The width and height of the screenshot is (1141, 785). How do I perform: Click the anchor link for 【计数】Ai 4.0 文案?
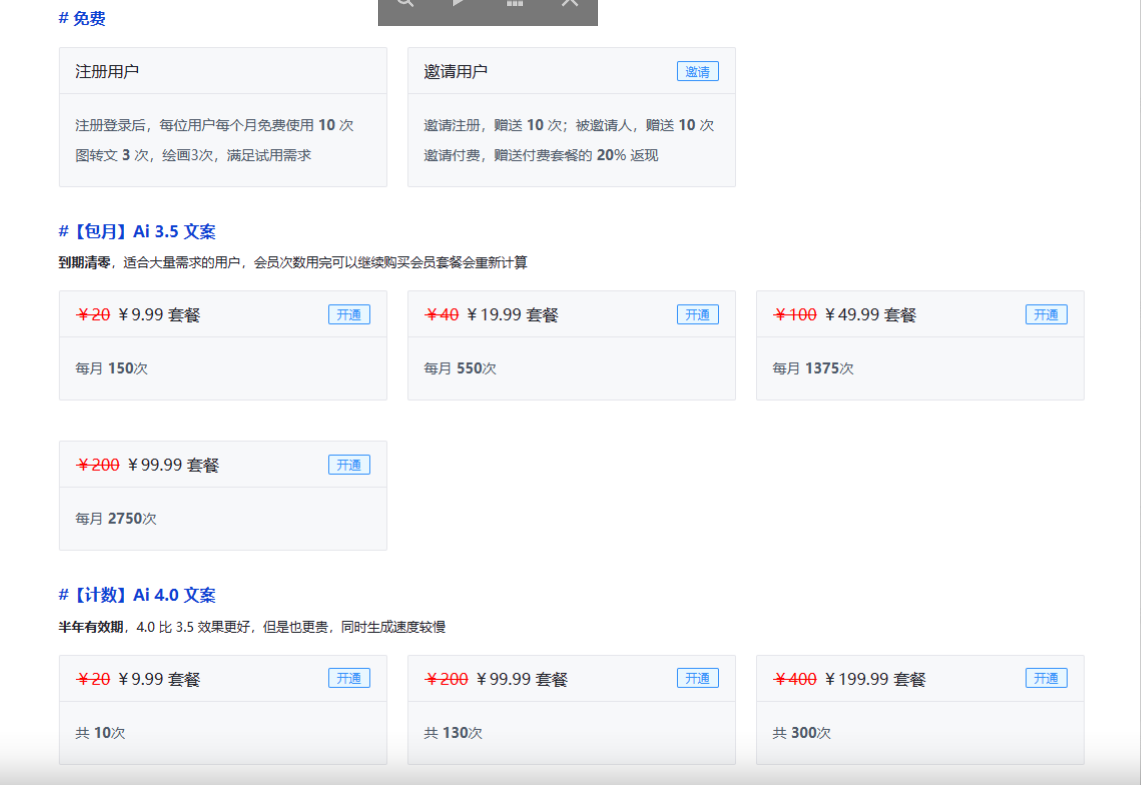pos(62,594)
